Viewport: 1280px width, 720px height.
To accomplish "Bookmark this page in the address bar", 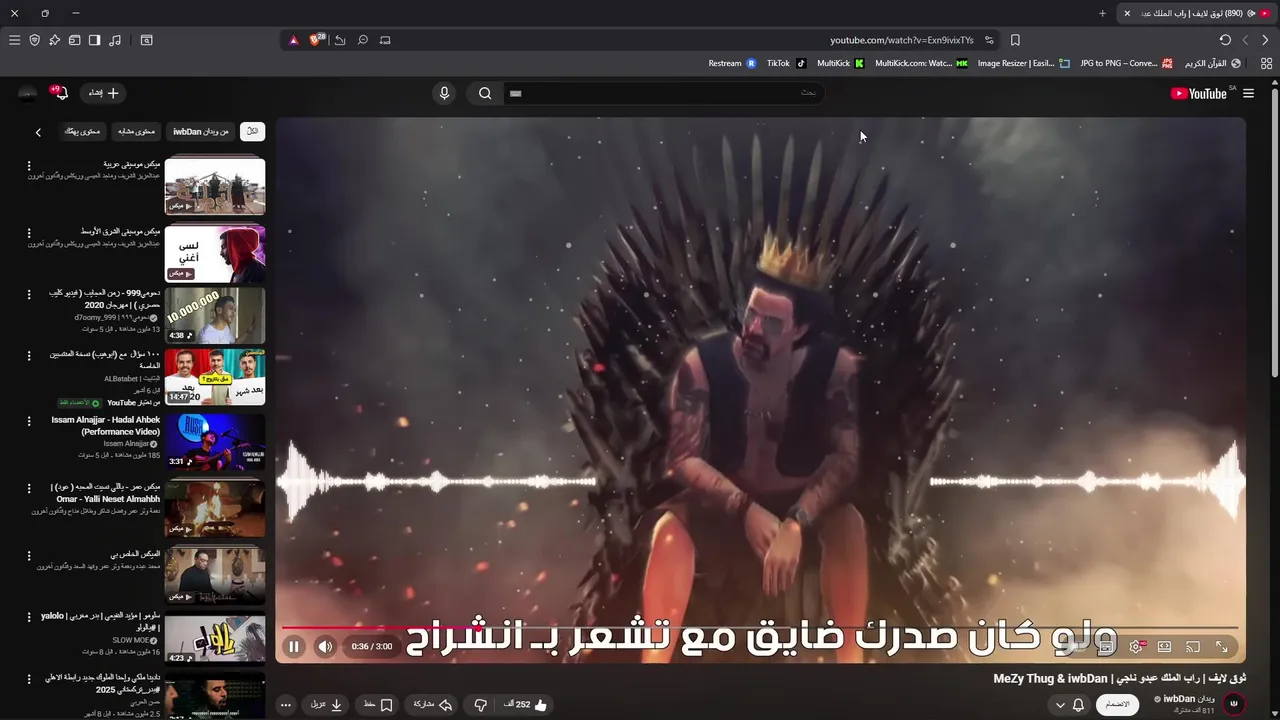I will coord(1015,40).
